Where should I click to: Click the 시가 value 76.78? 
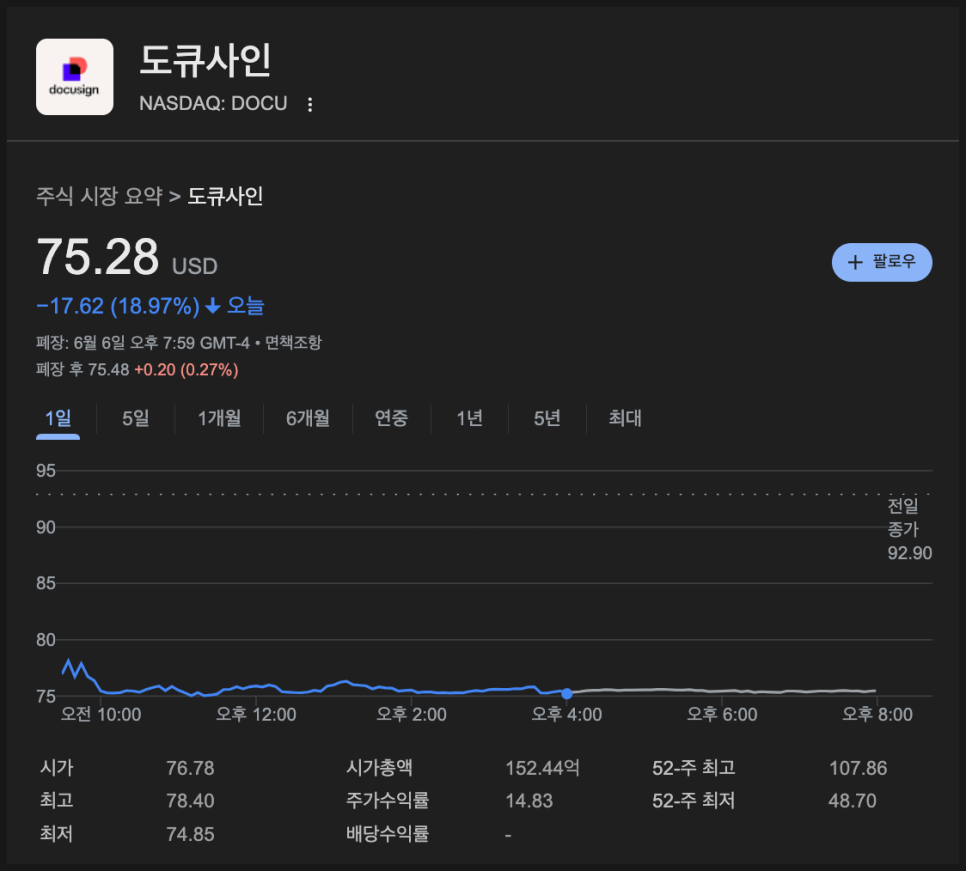coord(190,768)
